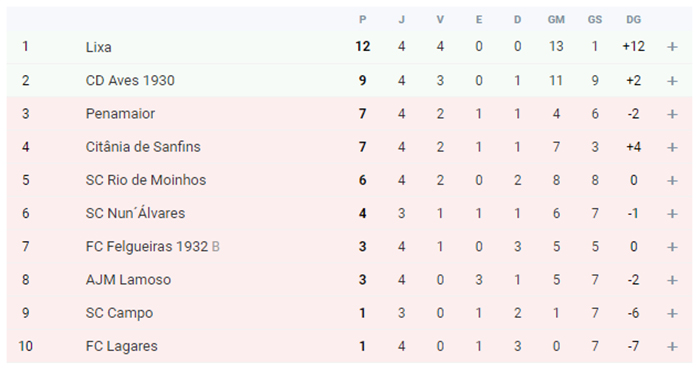700x373 pixels.
Task: Click the plus icon for FC Lagares
Action: point(672,347)
